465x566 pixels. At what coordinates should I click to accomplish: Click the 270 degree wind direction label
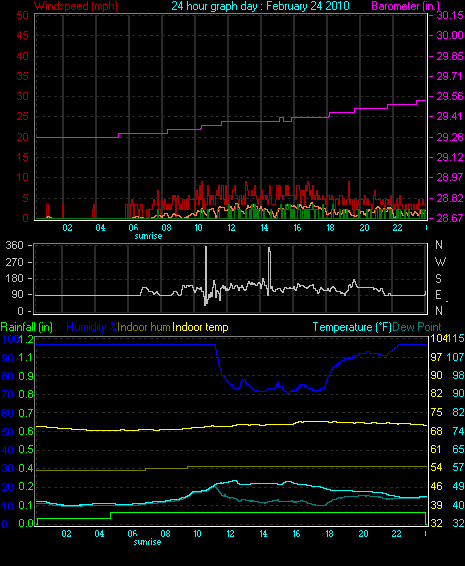(x=14, y=262)
